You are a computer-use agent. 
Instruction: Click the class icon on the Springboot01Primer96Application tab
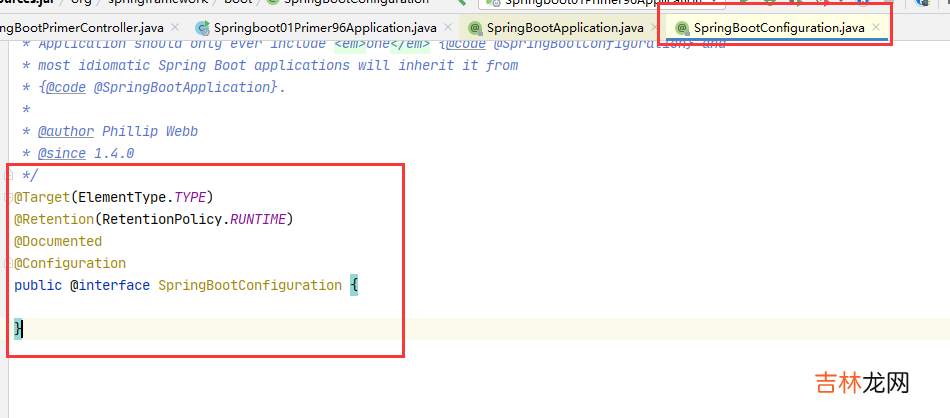pyautogui.click(x=203, y=28)
